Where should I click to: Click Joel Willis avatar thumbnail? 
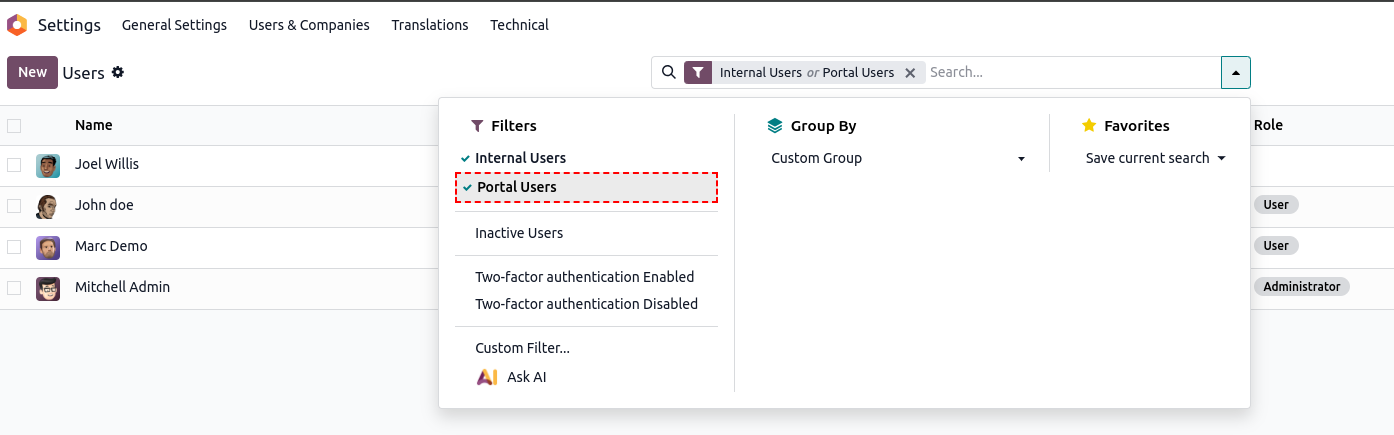pos(48,165)
